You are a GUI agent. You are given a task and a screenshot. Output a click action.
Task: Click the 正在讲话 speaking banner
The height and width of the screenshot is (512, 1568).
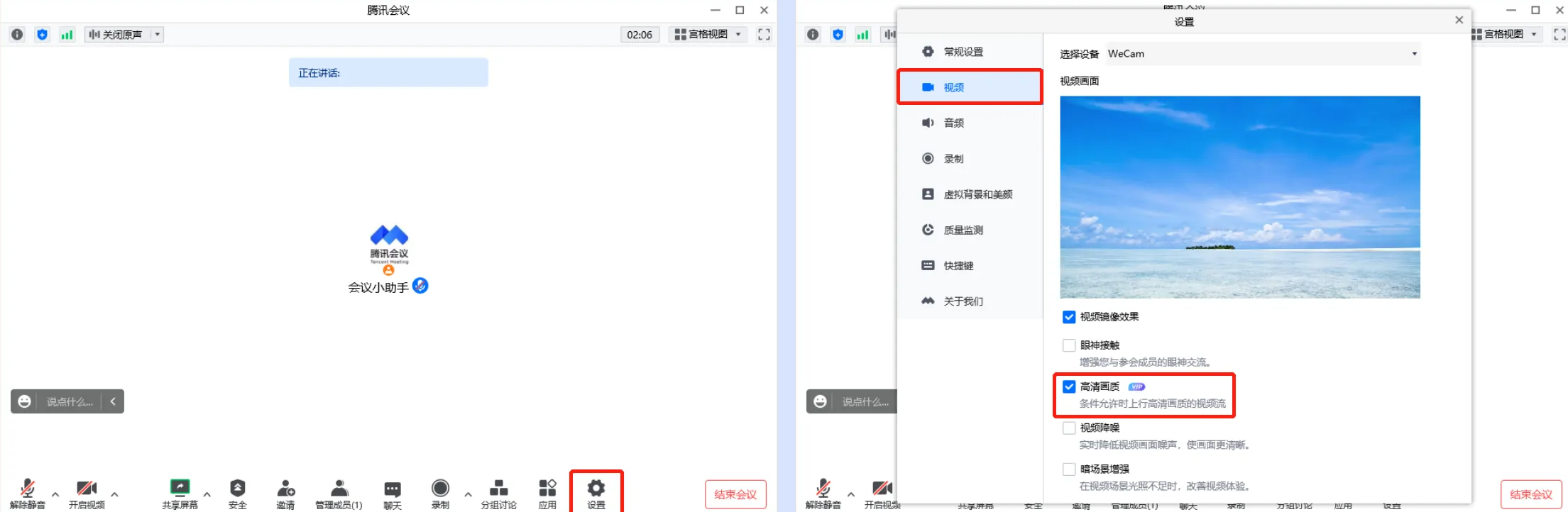pos(388,72)
